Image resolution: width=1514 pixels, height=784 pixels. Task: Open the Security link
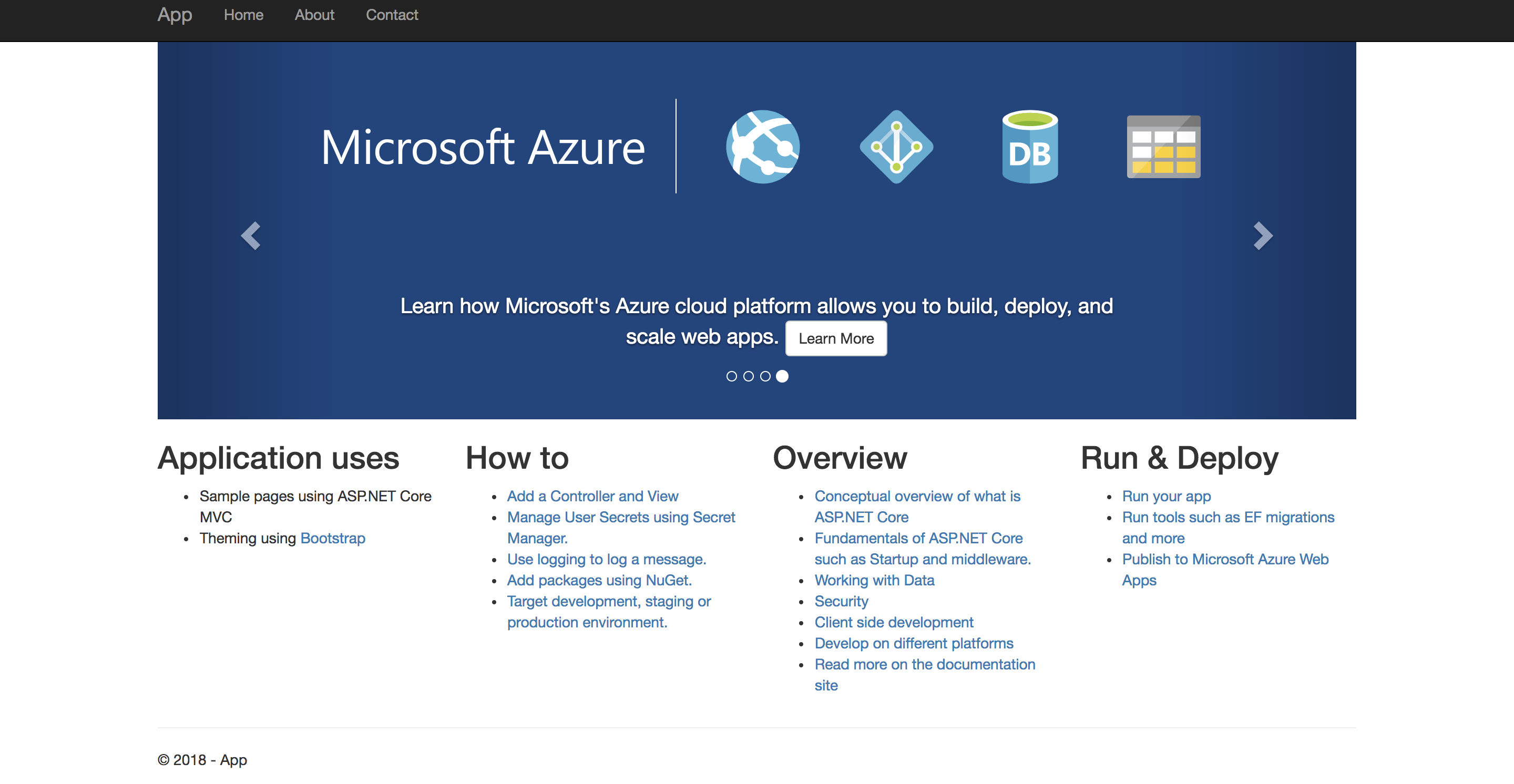coord(841,602)
